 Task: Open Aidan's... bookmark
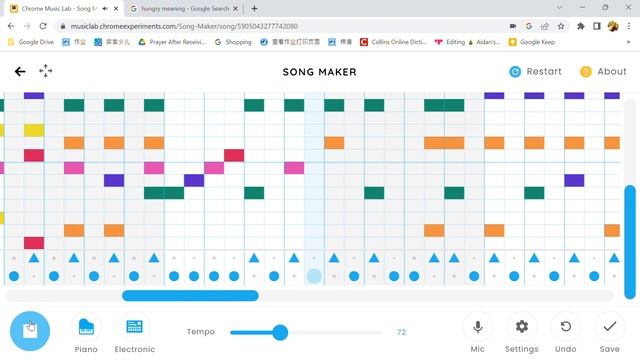point(484,42)
